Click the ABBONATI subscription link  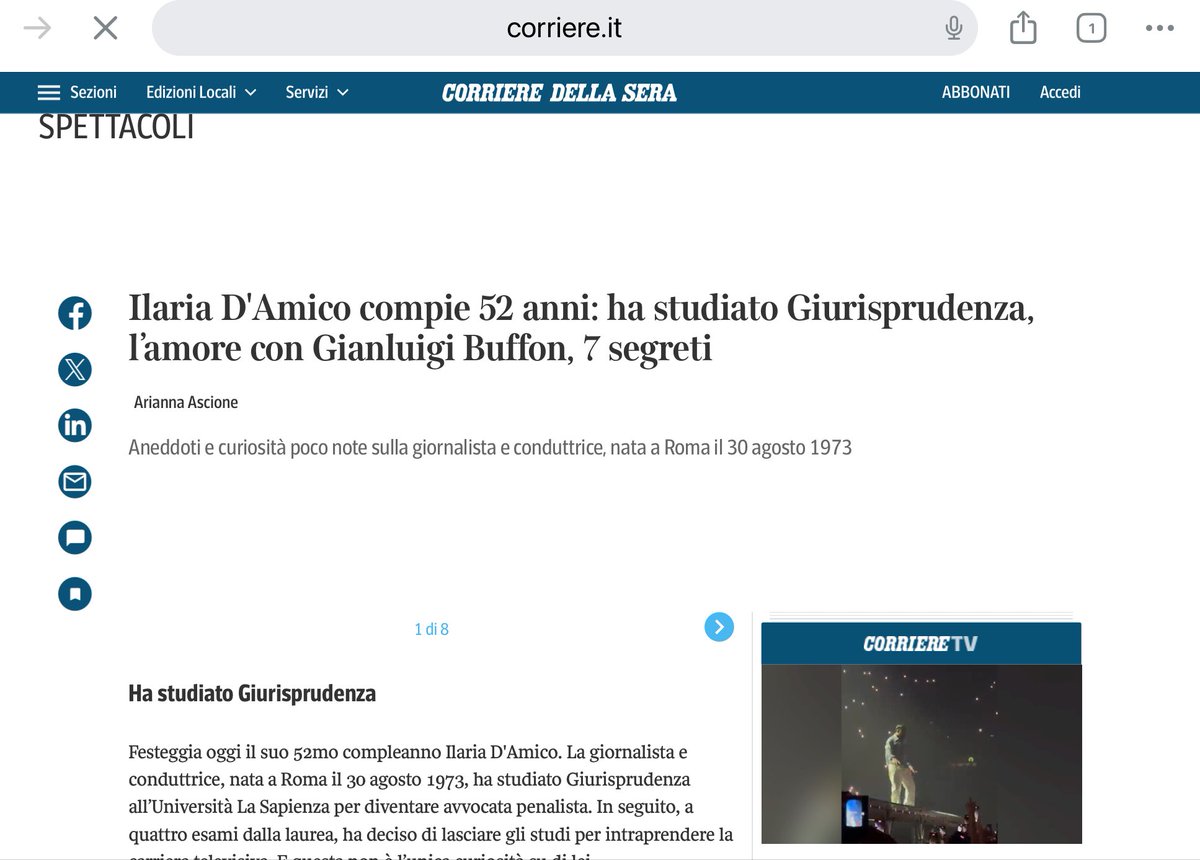975,91
